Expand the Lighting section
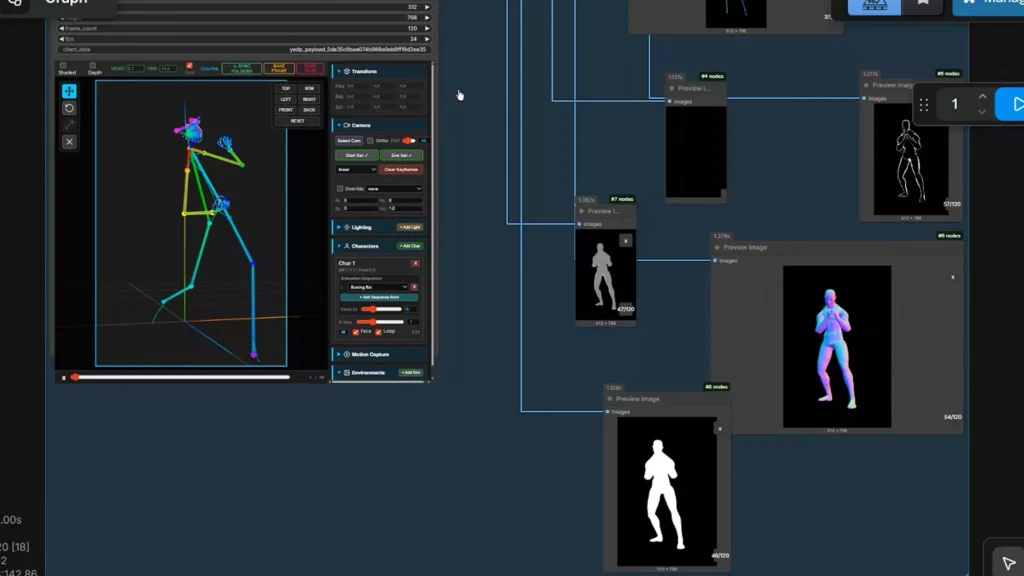This screenshot has height=576, width=1024. [339, 227]
